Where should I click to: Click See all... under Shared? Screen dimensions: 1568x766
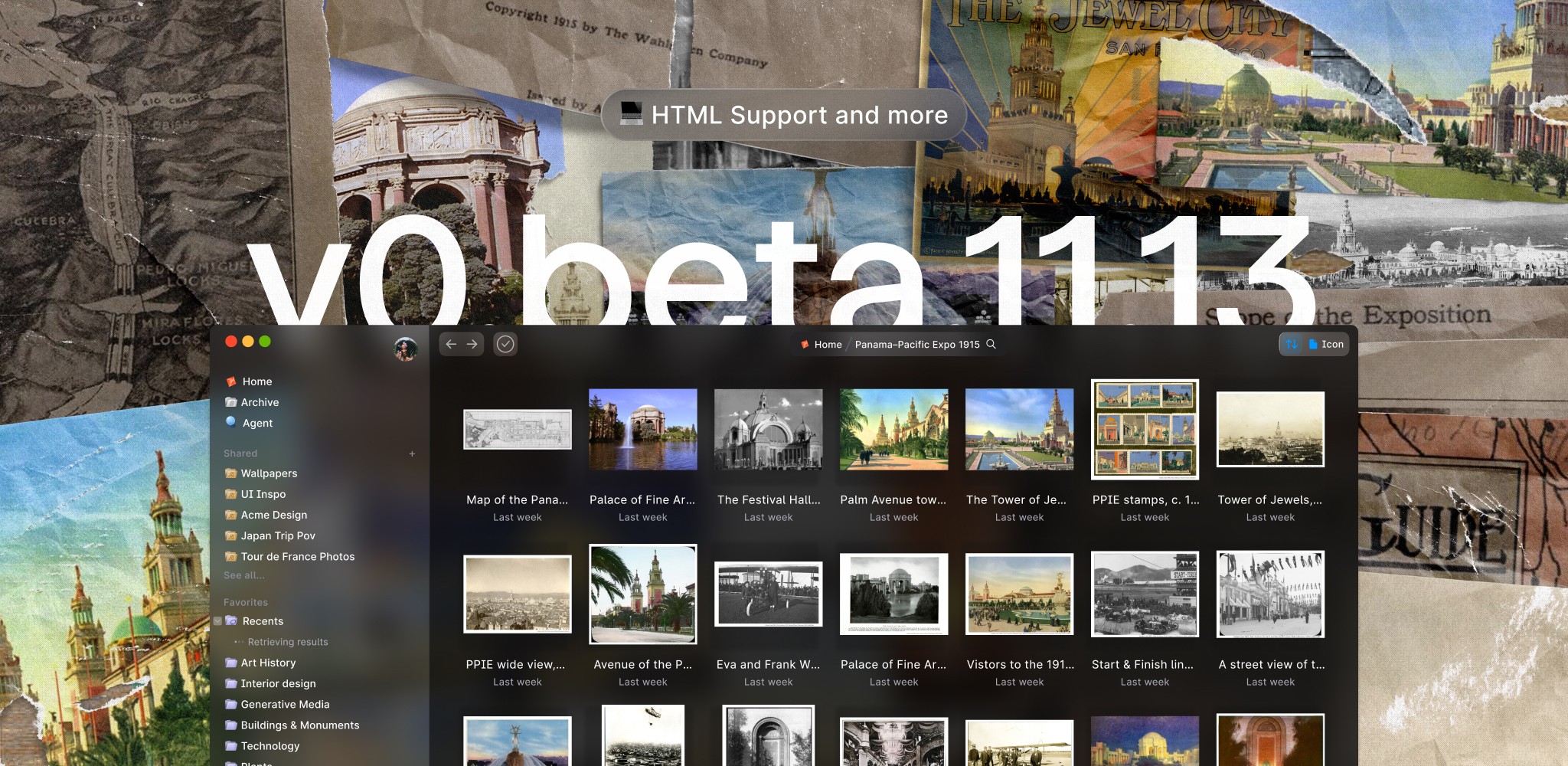[244, 575]
